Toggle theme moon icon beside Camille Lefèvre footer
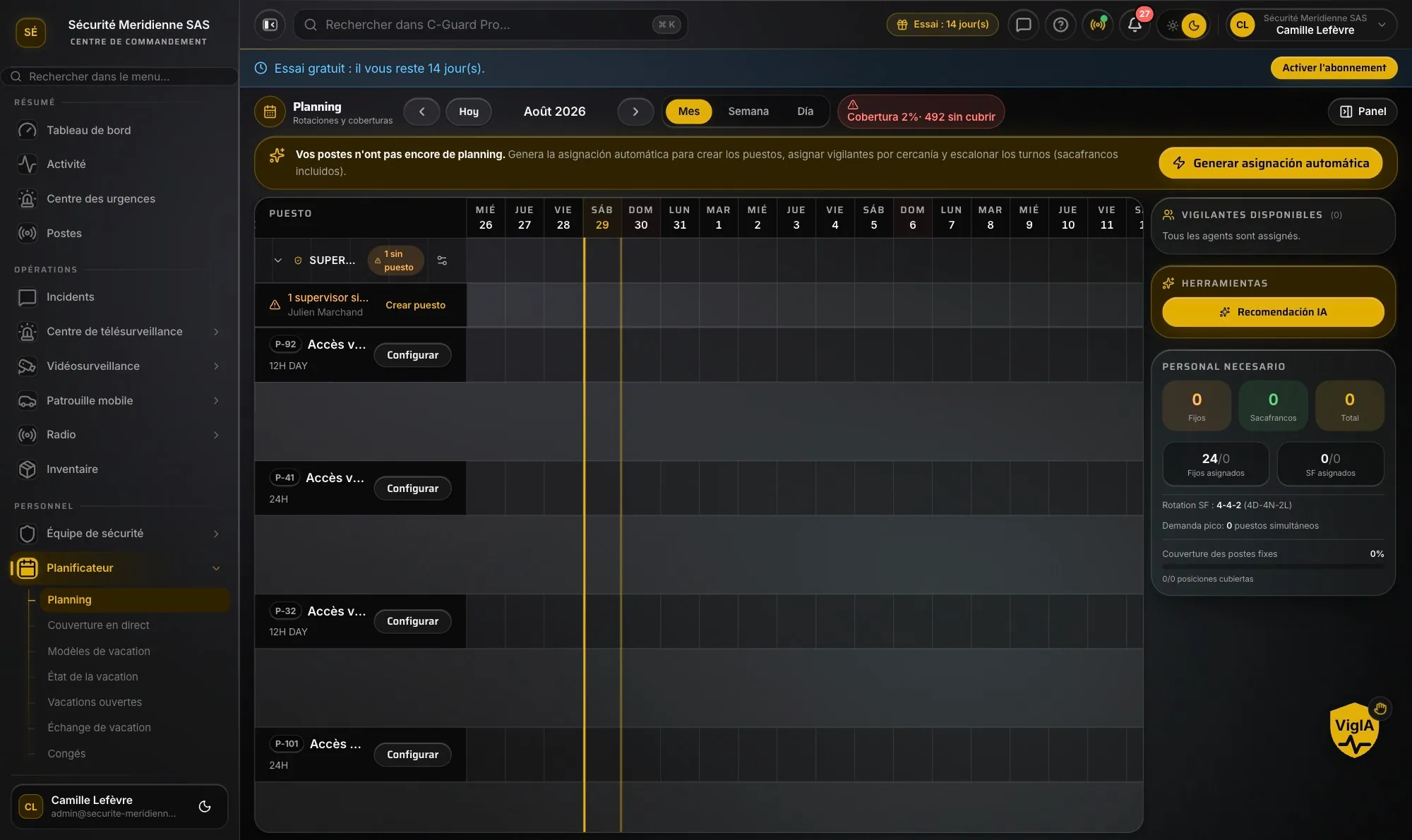 pyautogui.click(x=205, y=806)
